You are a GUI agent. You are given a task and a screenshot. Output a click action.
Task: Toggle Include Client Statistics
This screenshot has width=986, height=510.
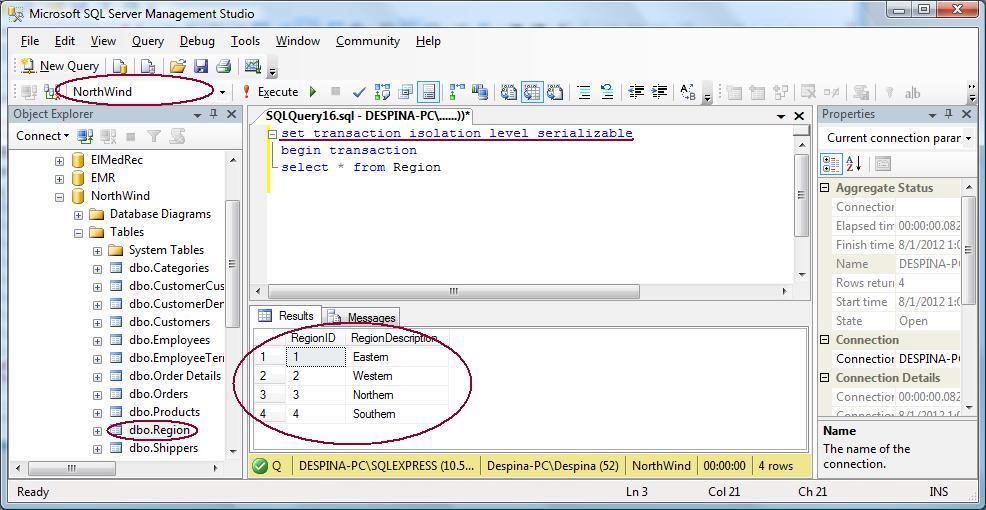coord(480,92)
